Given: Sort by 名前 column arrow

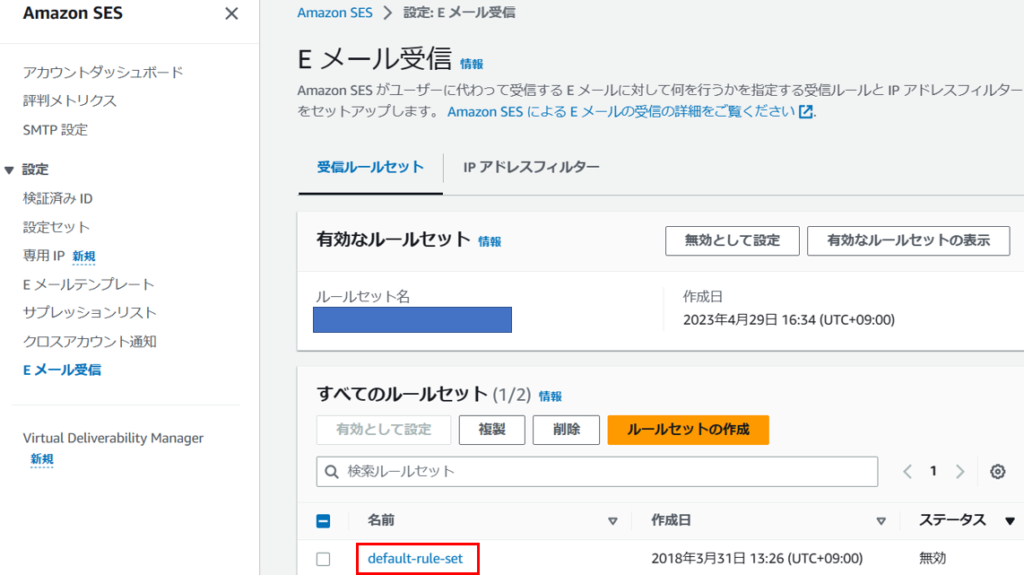Looking at the screenshot, I should (613, 521).
